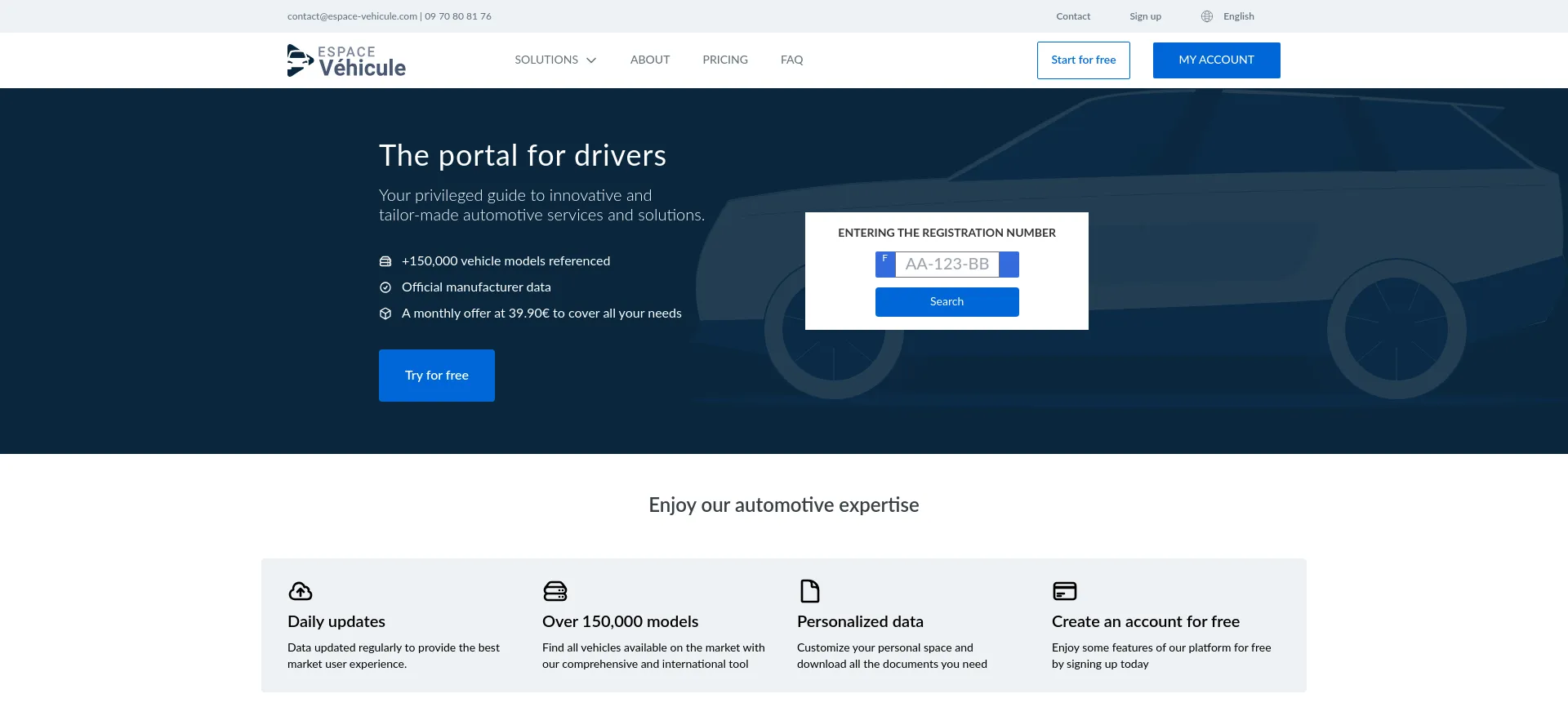Open the FAQ page
Image resolution: width=1568 pixels, height=725 pixels.
(791, 60)
